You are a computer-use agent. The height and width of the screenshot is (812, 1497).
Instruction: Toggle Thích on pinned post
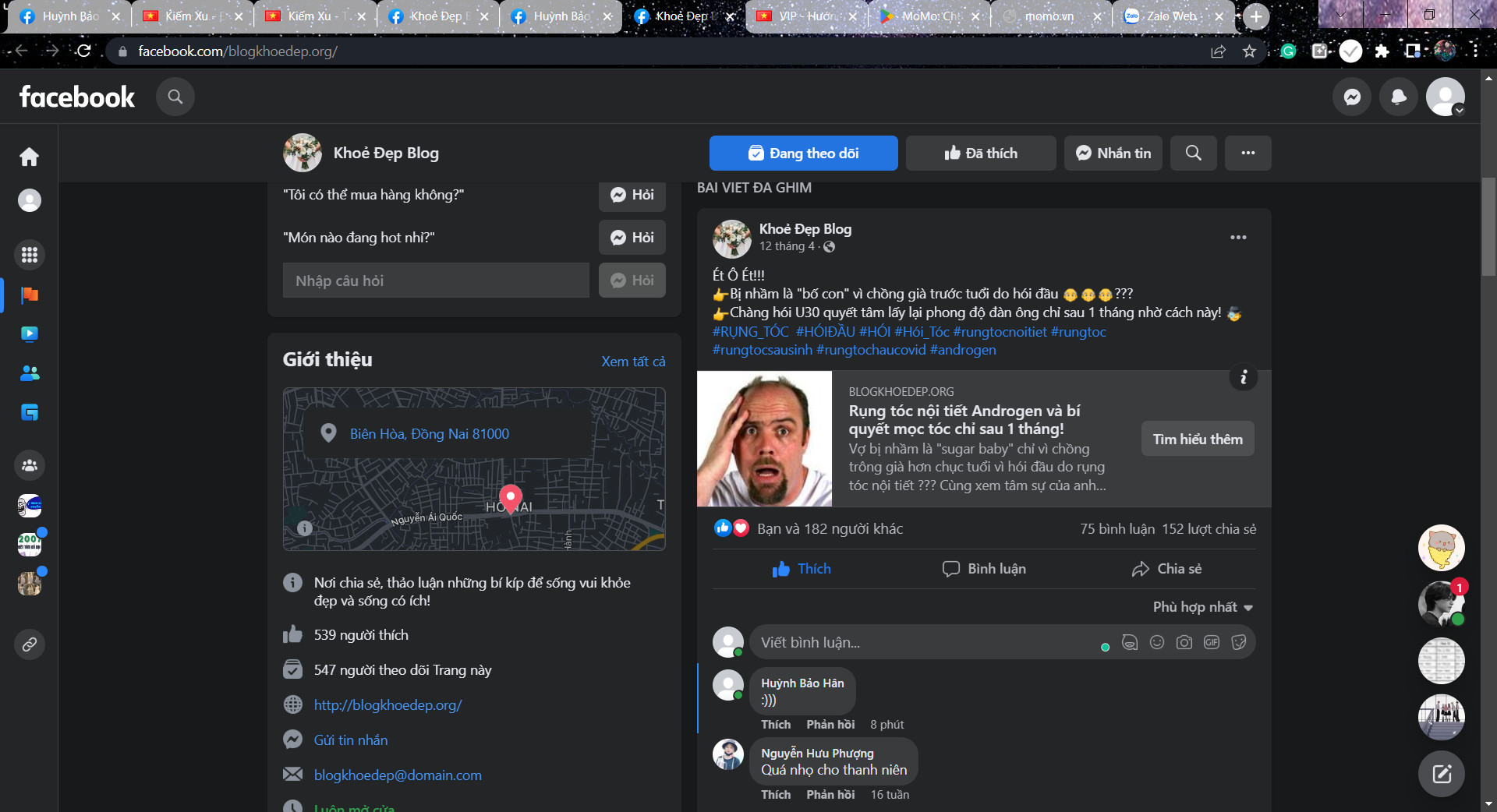coord(802,569)
